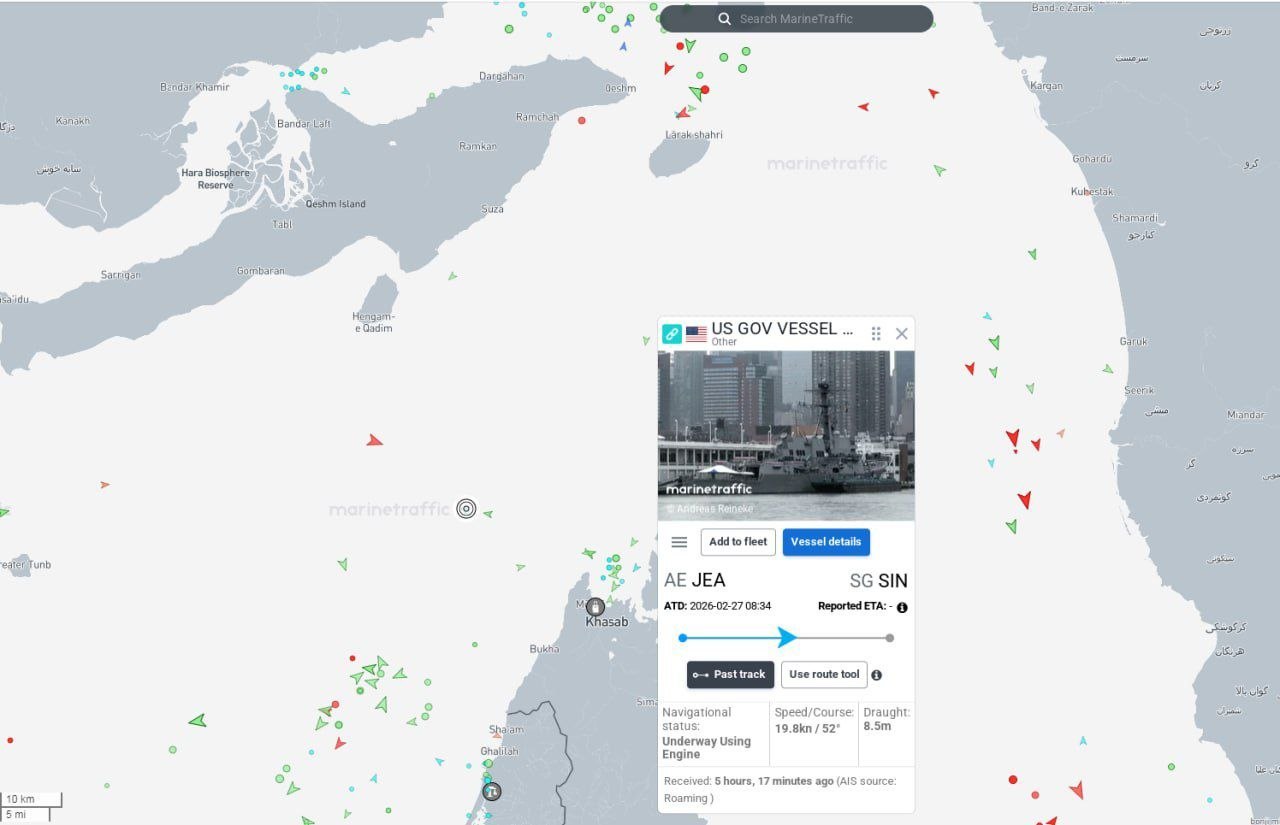Click info icon beside Use route tool
Screen dimensions: 1280x825
[877, 675]
